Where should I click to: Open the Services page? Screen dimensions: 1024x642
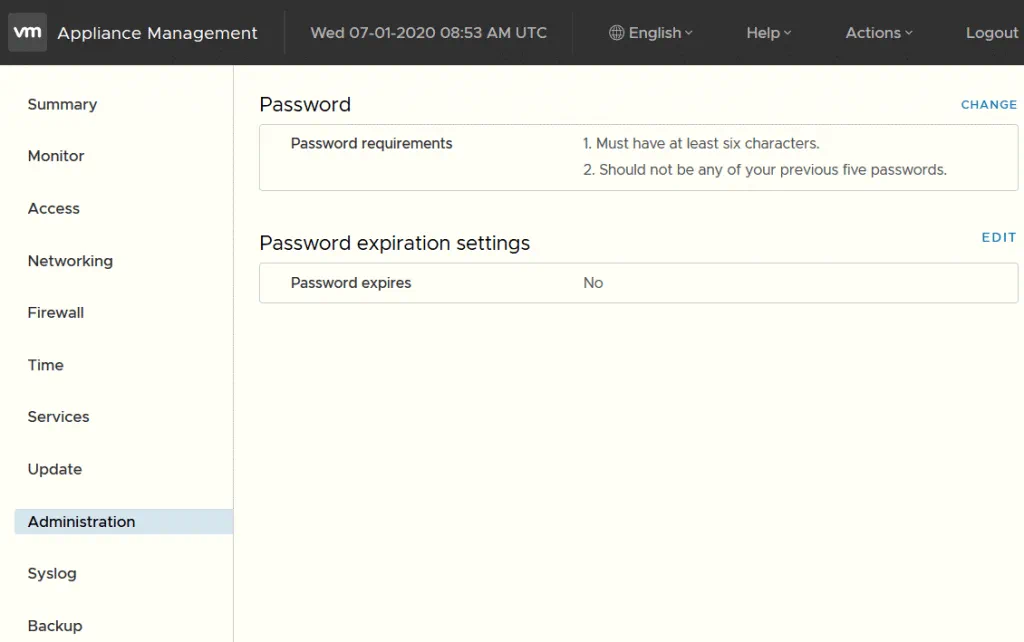(58, 417)
